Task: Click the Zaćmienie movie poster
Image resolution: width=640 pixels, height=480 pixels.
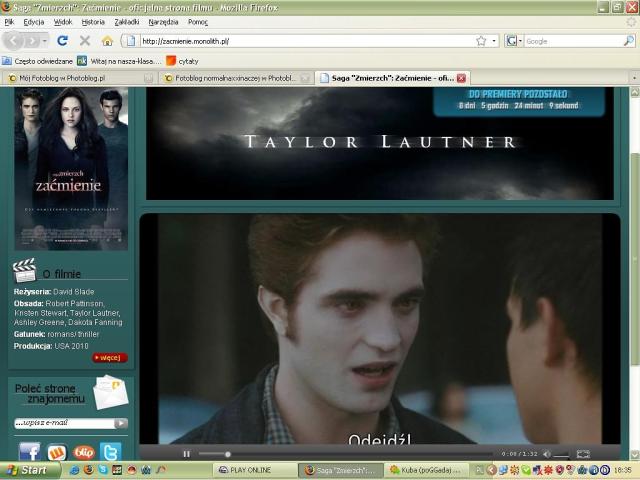Action: pyautogui.click(x=71, y=168)
